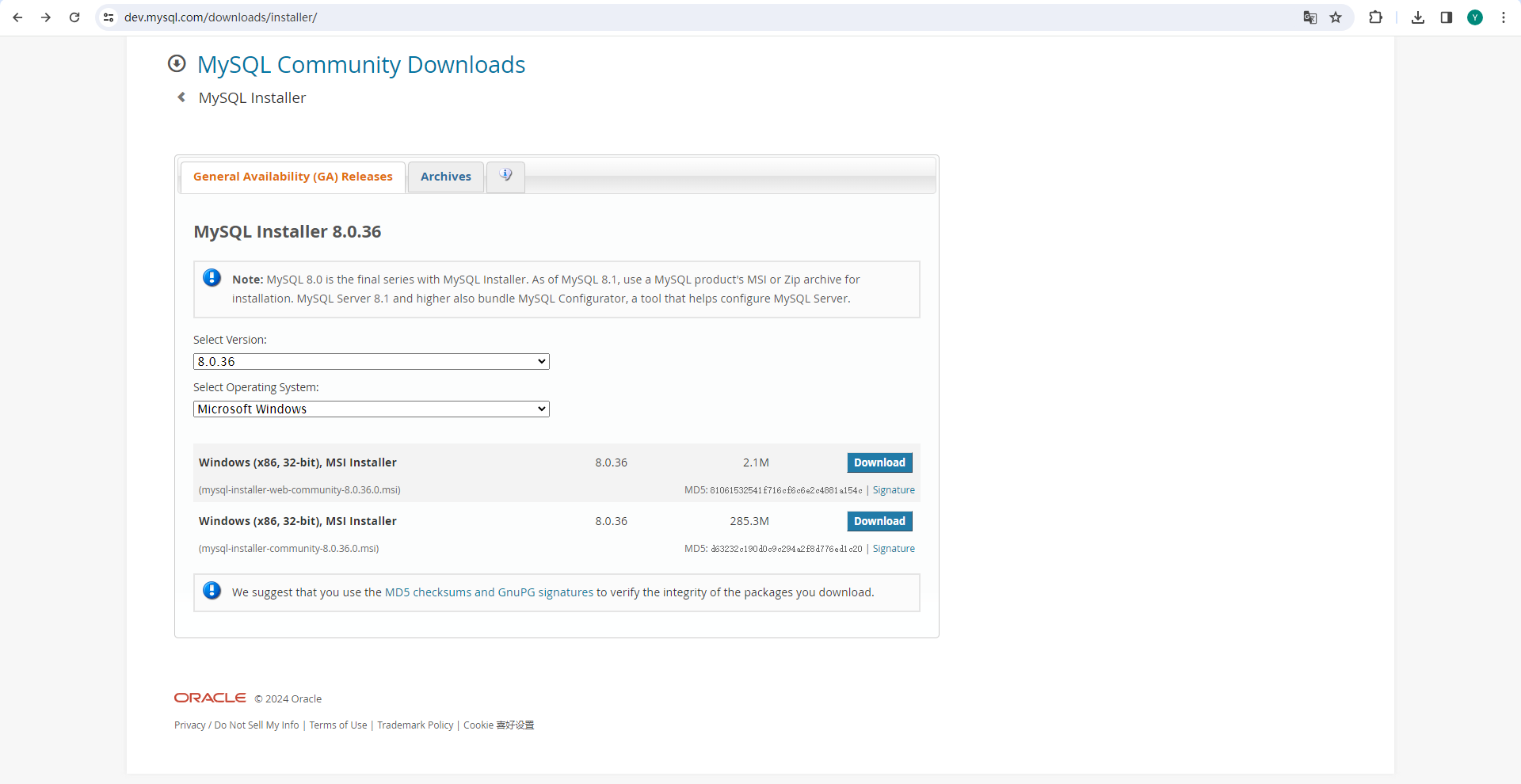Open the translate page icon
The height and width of the screenshot is (784, 1521).
[x=1309, y=17]
